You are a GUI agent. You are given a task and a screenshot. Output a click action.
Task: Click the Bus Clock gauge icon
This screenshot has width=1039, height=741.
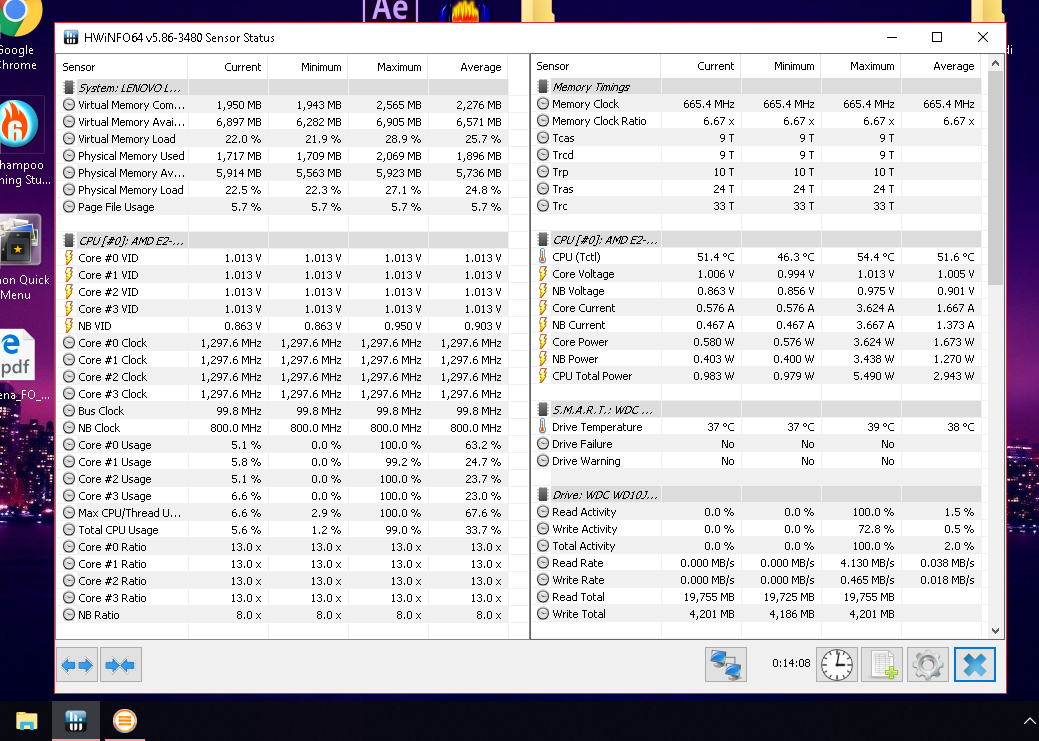(x=68, y=411)
